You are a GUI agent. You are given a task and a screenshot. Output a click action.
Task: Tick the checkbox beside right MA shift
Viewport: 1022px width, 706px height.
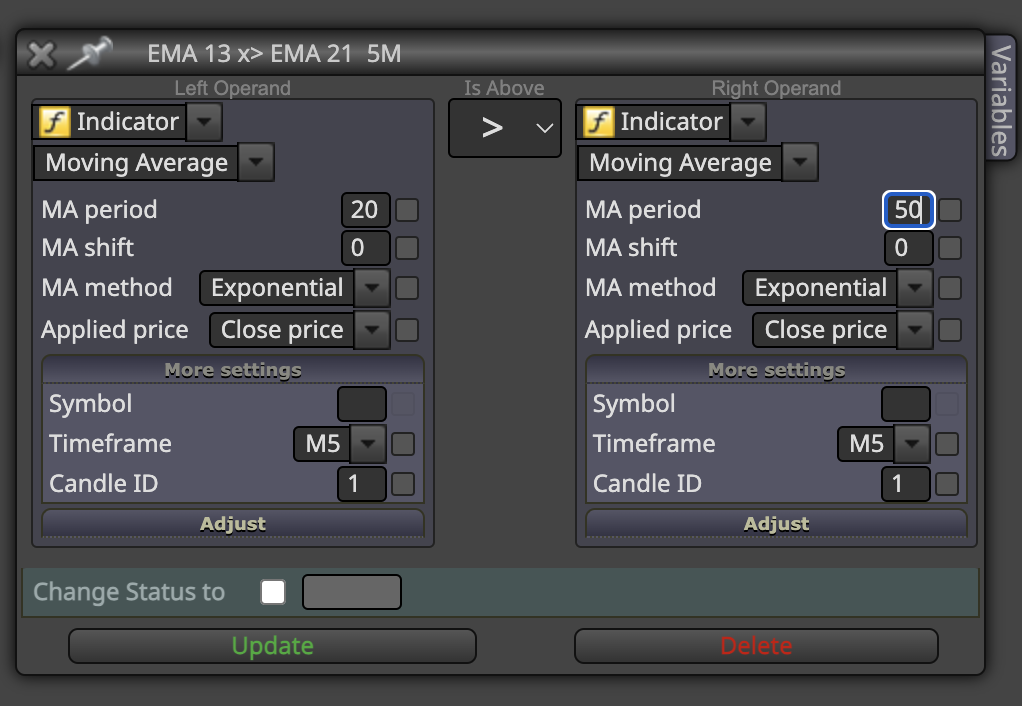pyautogui.click(x=950, y=248)
